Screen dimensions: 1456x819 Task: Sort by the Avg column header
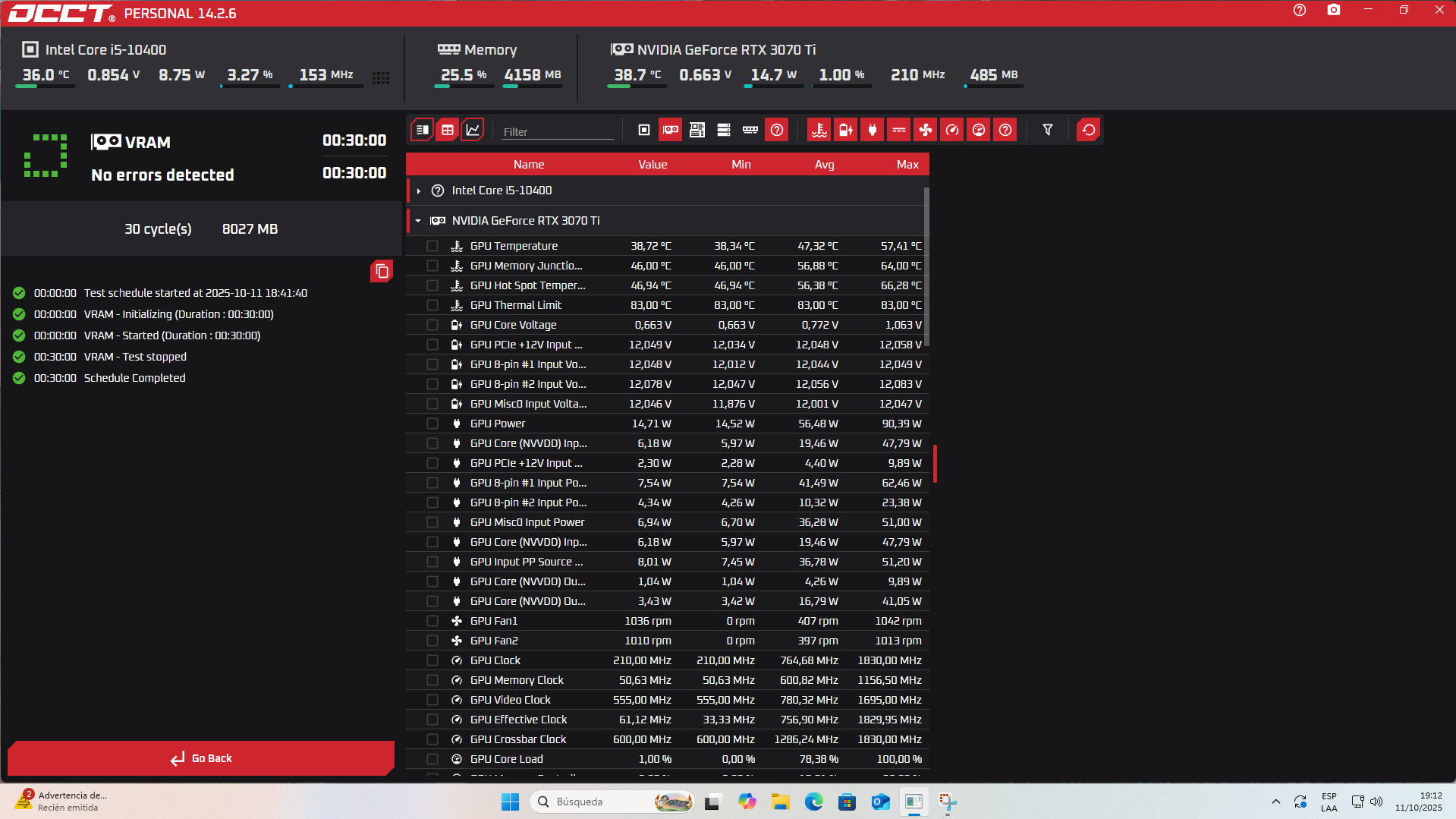824,165
